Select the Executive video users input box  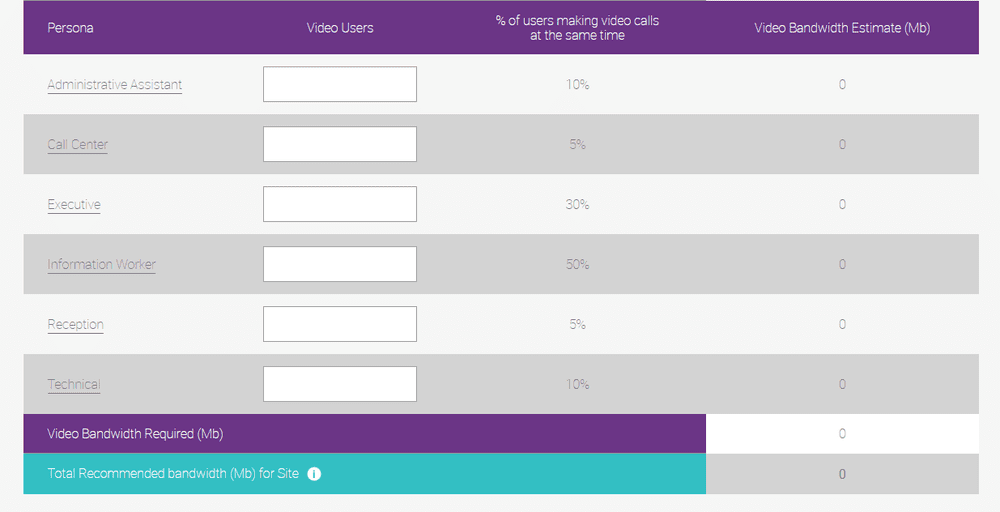point(340,204)
